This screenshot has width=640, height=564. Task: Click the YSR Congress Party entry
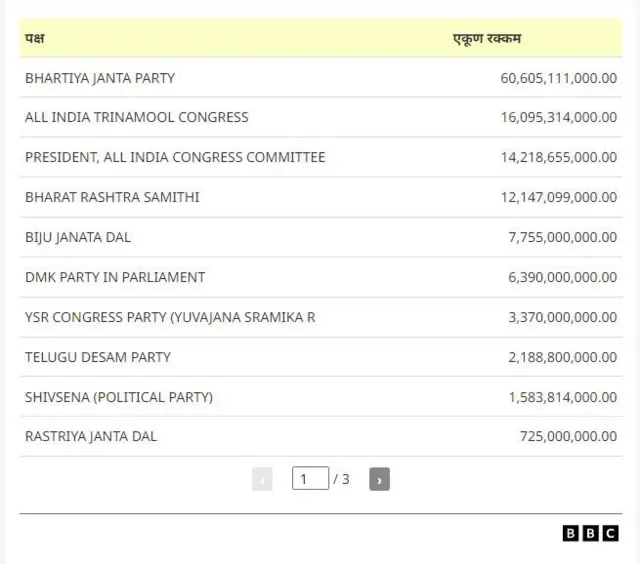tap(170, 317)
